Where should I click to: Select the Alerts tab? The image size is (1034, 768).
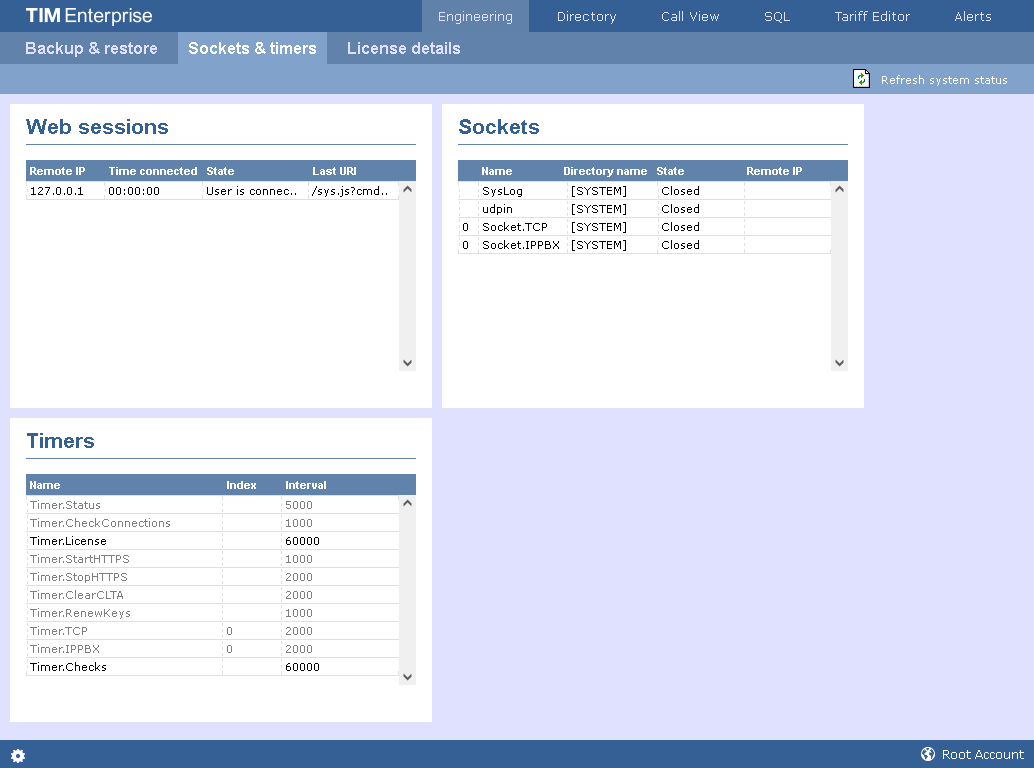(972, 16)
